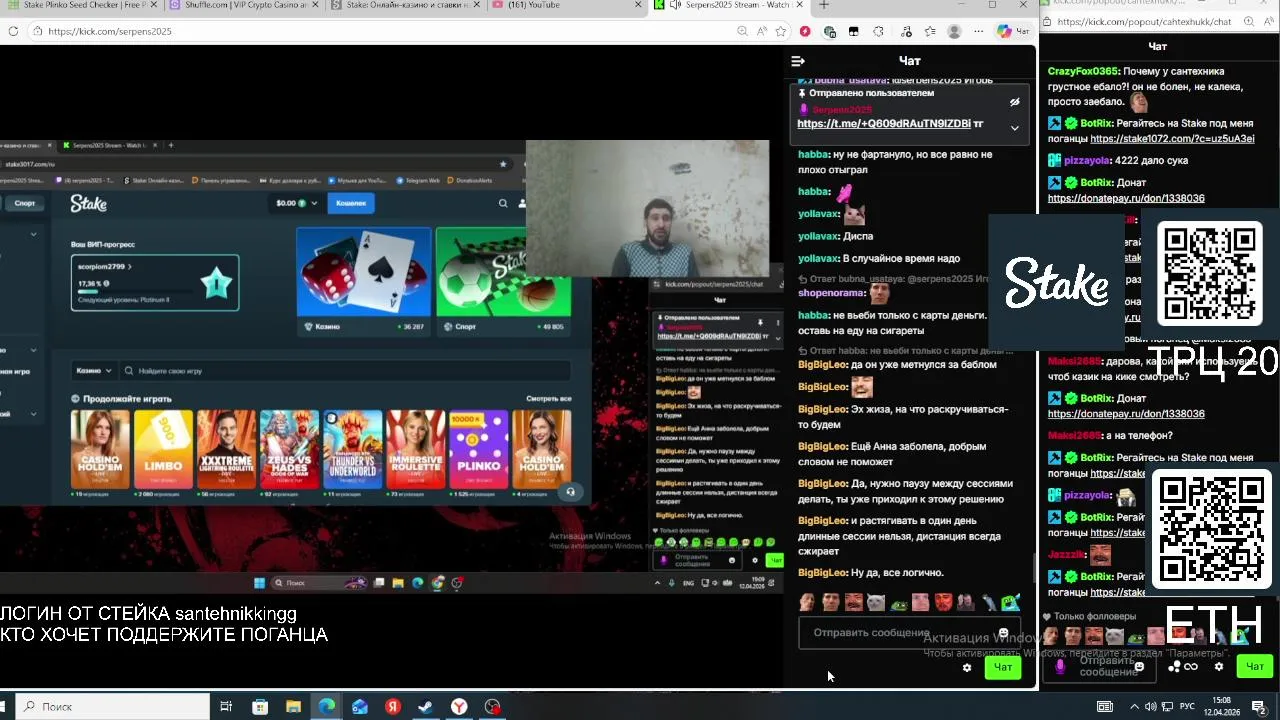
Task: Open the Immersive Roulette game thumbnail
Action: [416, 449]
